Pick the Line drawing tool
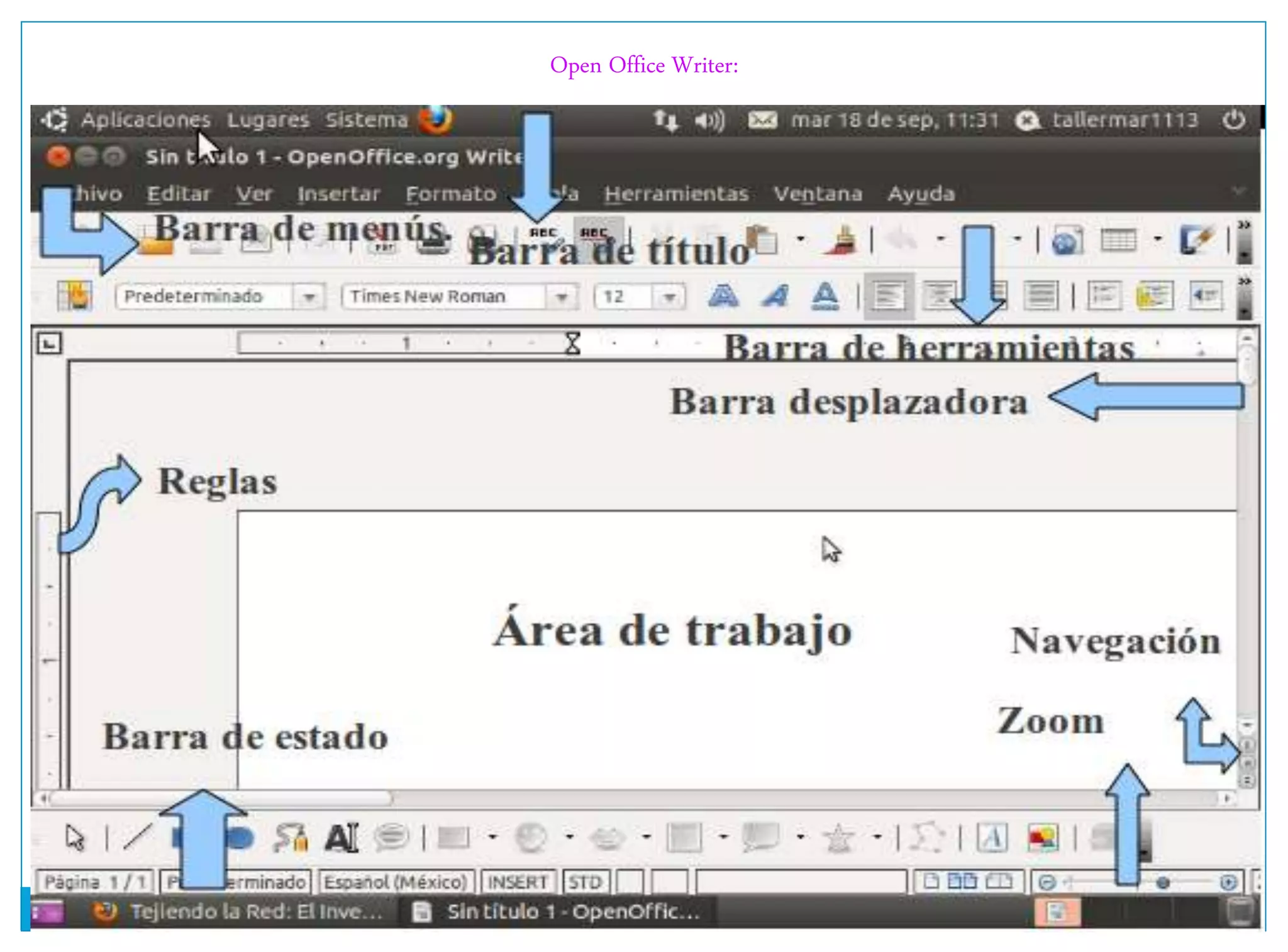1288x952 pixels. 137,837
